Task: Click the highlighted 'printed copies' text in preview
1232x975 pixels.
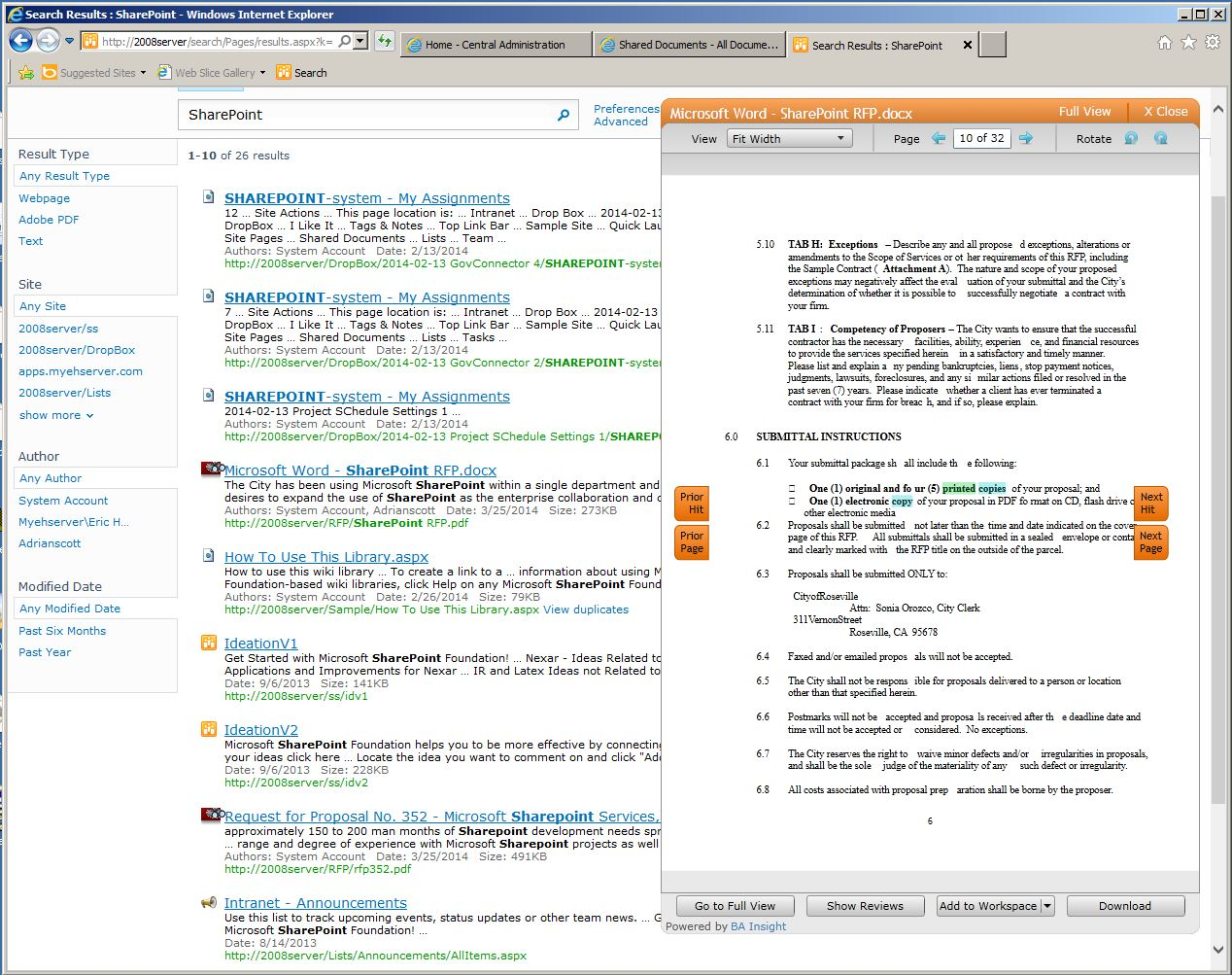Action: coord(974,488)
